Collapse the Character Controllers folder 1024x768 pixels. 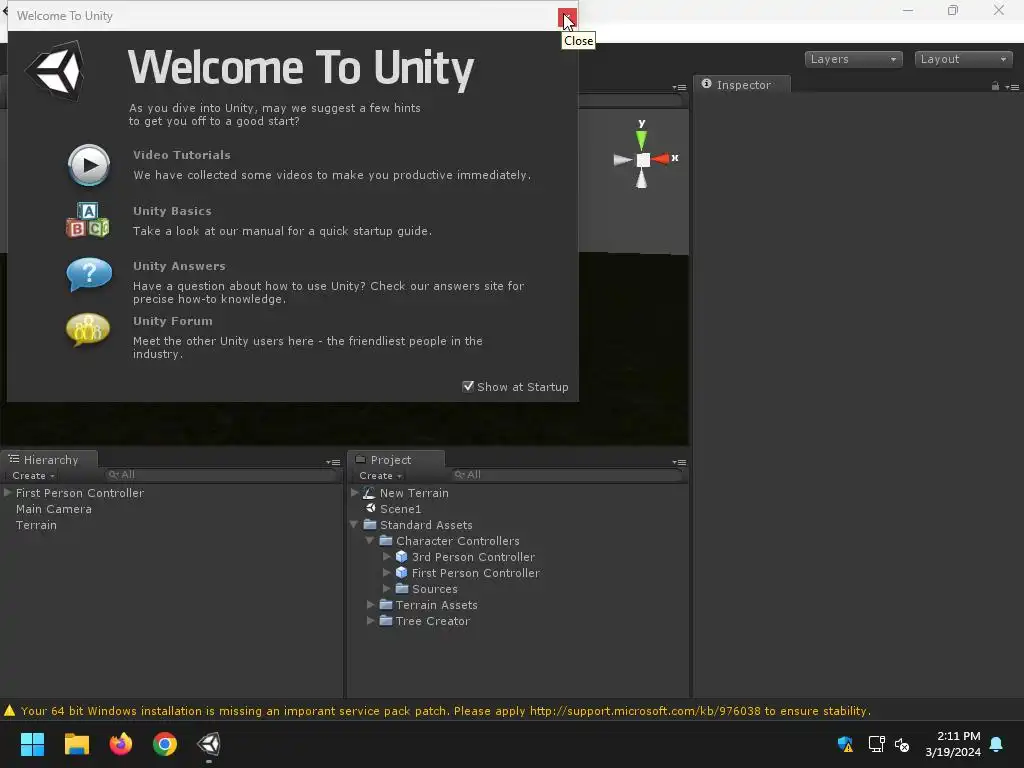click(370, 541)
